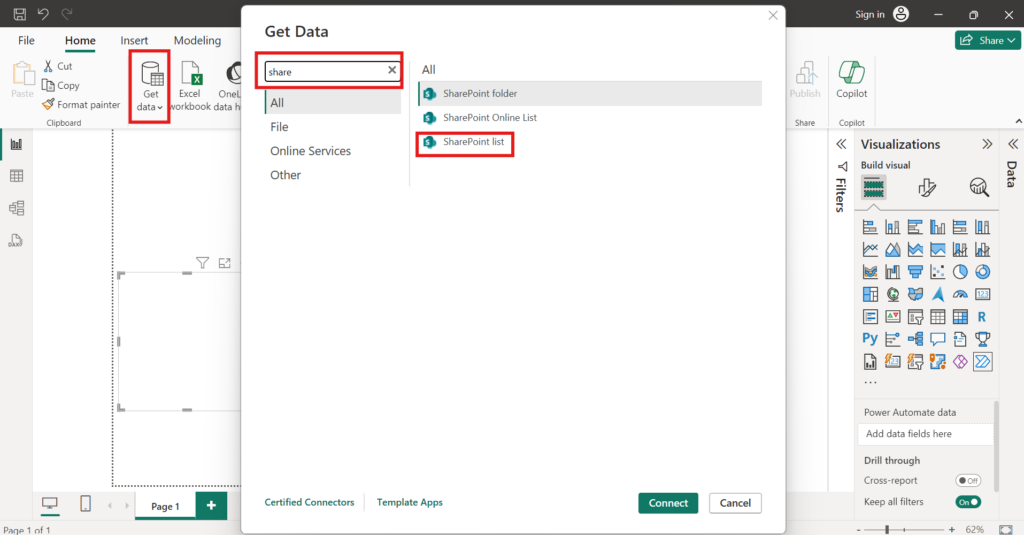Select the Gauge visualization
This screenshot has height=535, width=1024.
[x=960, y=295]
